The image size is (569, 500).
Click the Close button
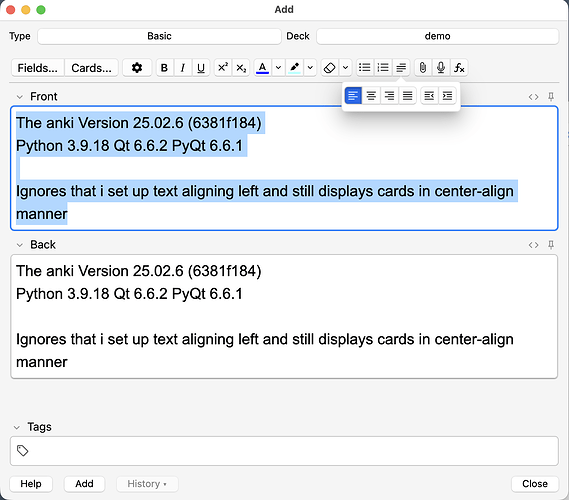pyautogui.click(x=535, y=484)
